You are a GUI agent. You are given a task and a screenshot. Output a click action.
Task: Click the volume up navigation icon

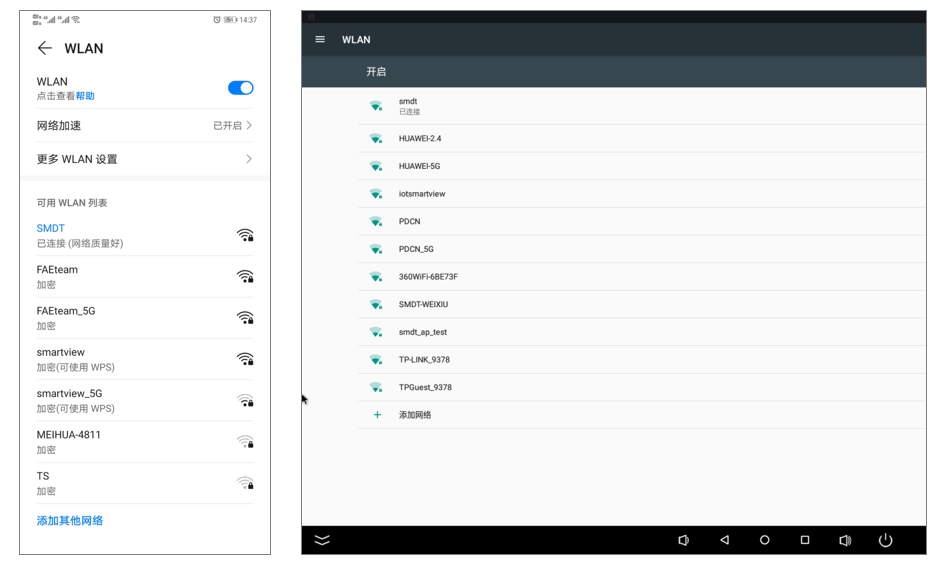845,540
